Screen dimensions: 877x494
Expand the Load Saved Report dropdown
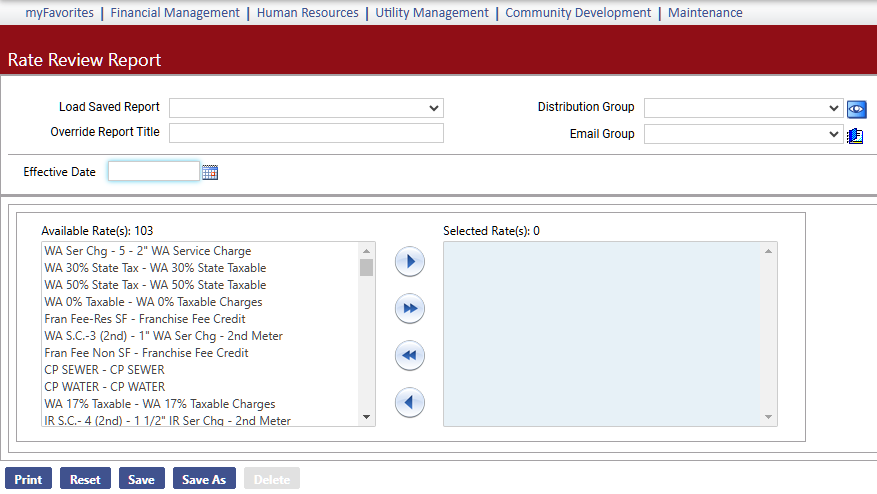click(x=306, y=108)
